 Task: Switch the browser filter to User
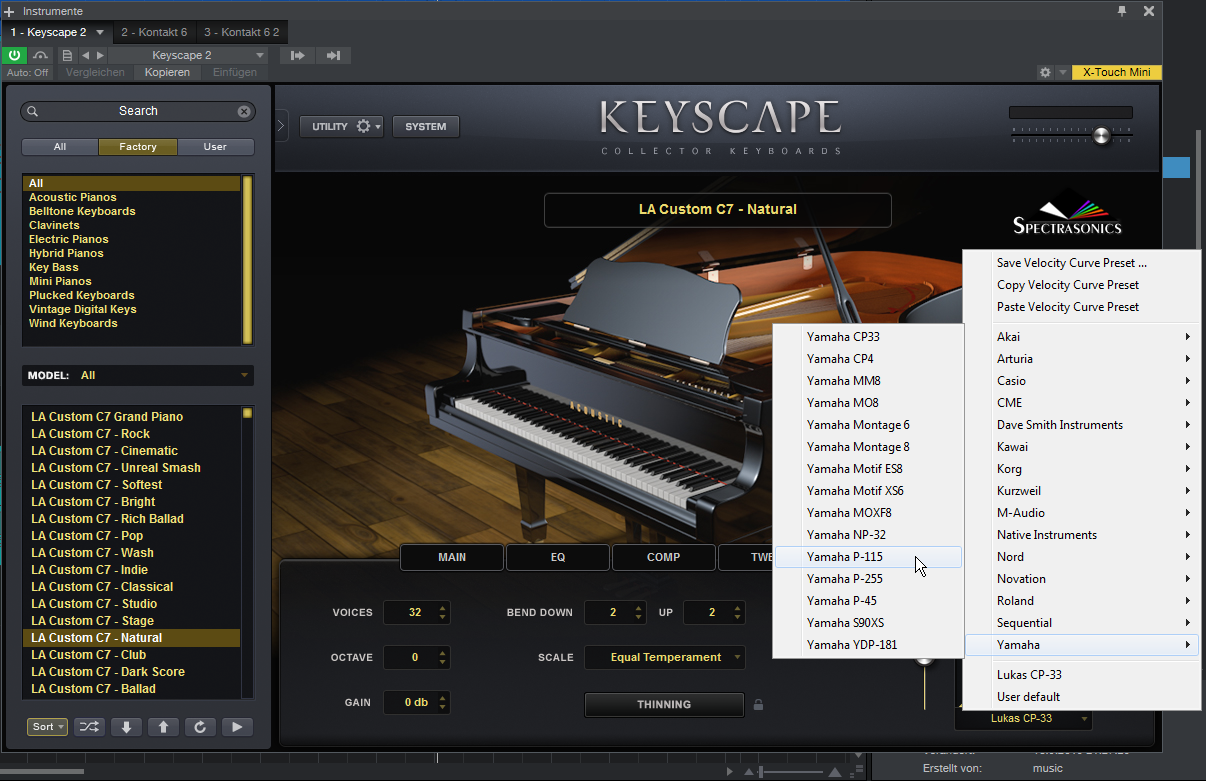click(x=215, y=147)
